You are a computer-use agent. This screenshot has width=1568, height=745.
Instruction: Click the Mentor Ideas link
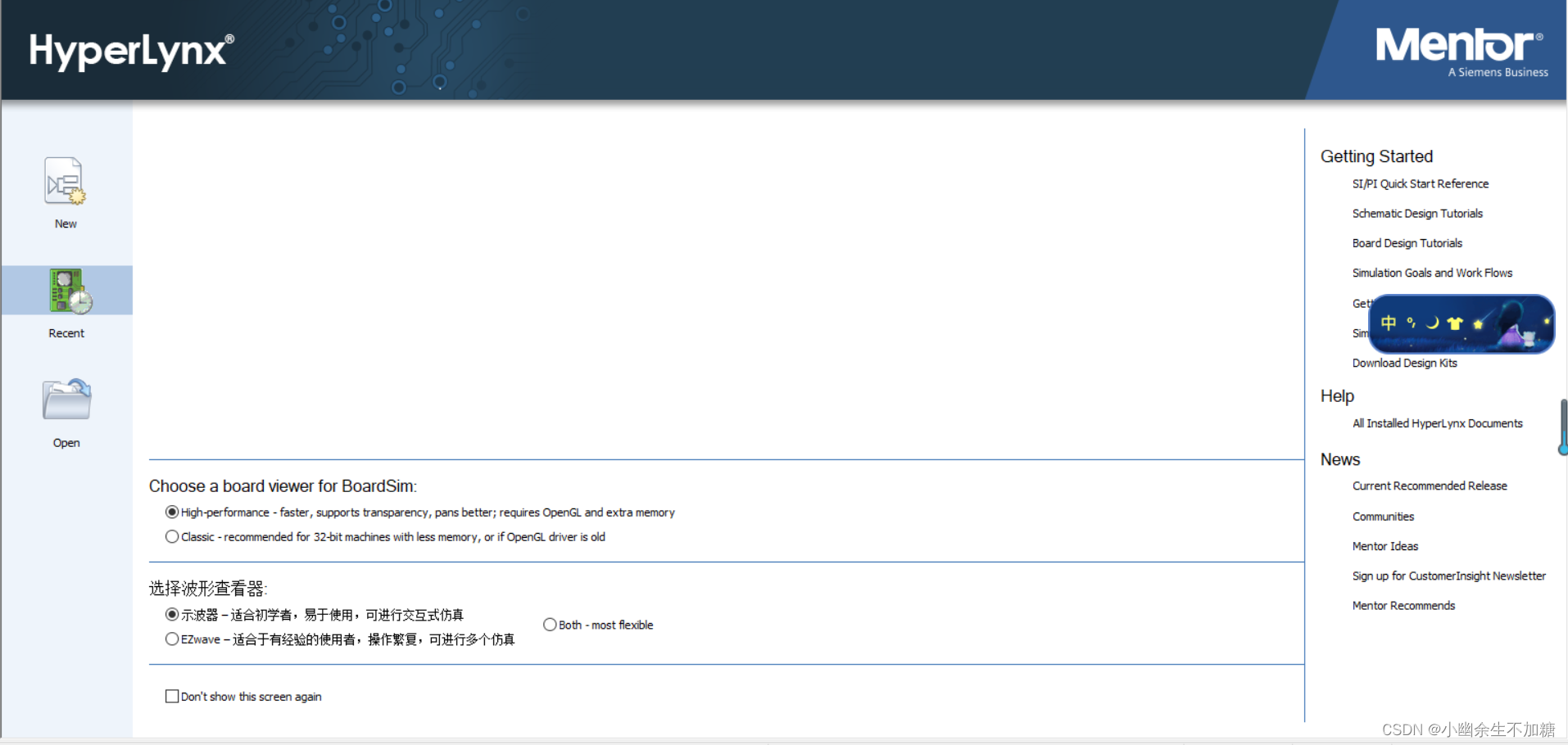coord(1385,546)
